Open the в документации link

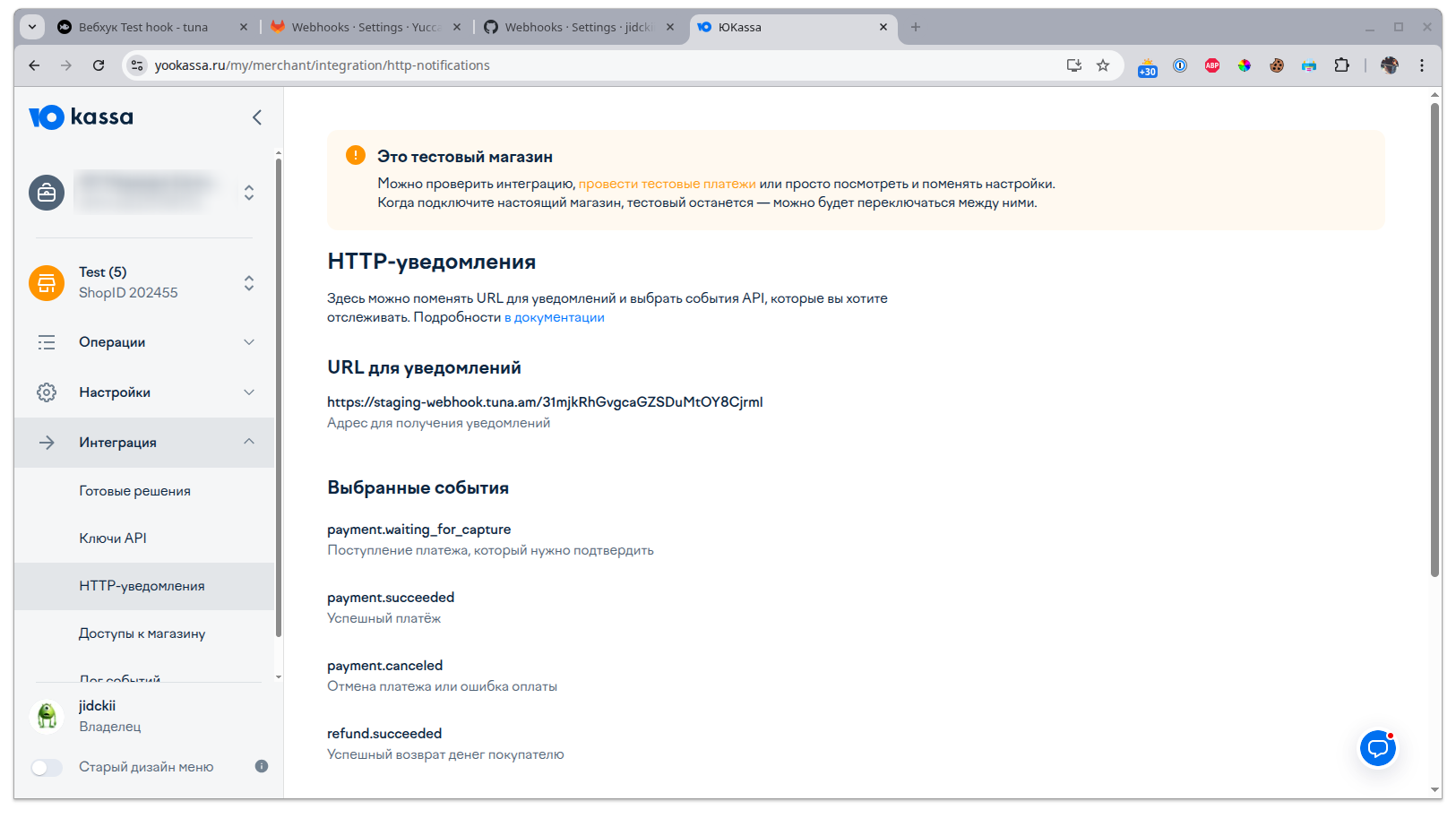click(x=555, y=317)
